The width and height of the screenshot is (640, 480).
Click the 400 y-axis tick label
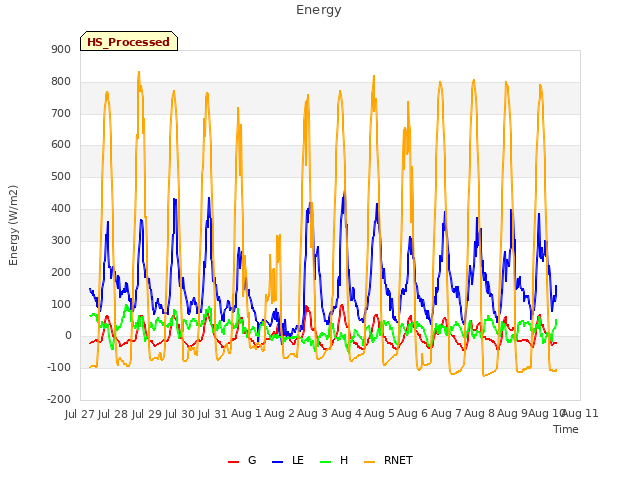[61, 209]
